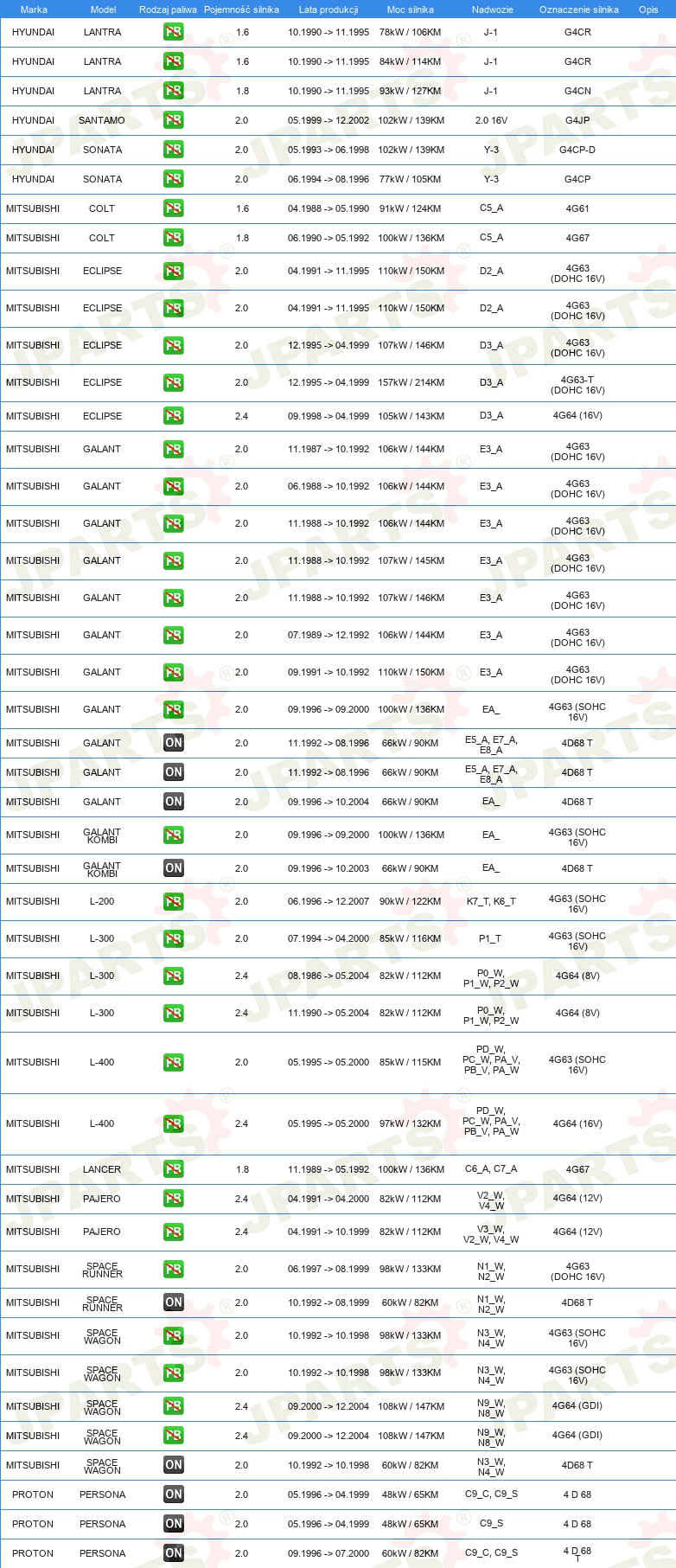This screenshot has width=676, height=1568.
Task: Click petrol icon in Galant Kombi 100kW row
Action: click(174, 835)
